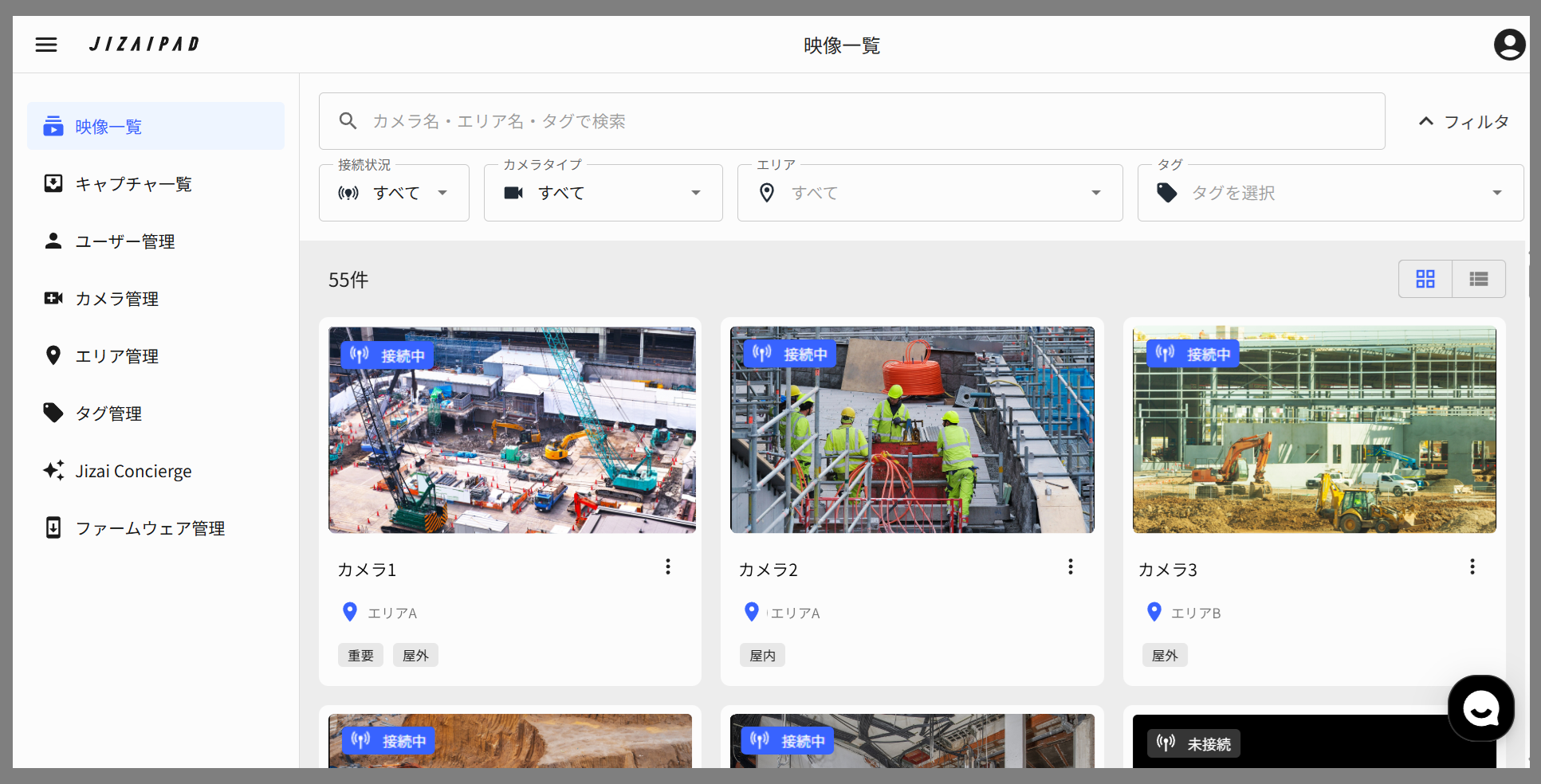This screenshot has height=784, width=1541.
Task: Focus the camera search input field
Action: pos(852,121)
